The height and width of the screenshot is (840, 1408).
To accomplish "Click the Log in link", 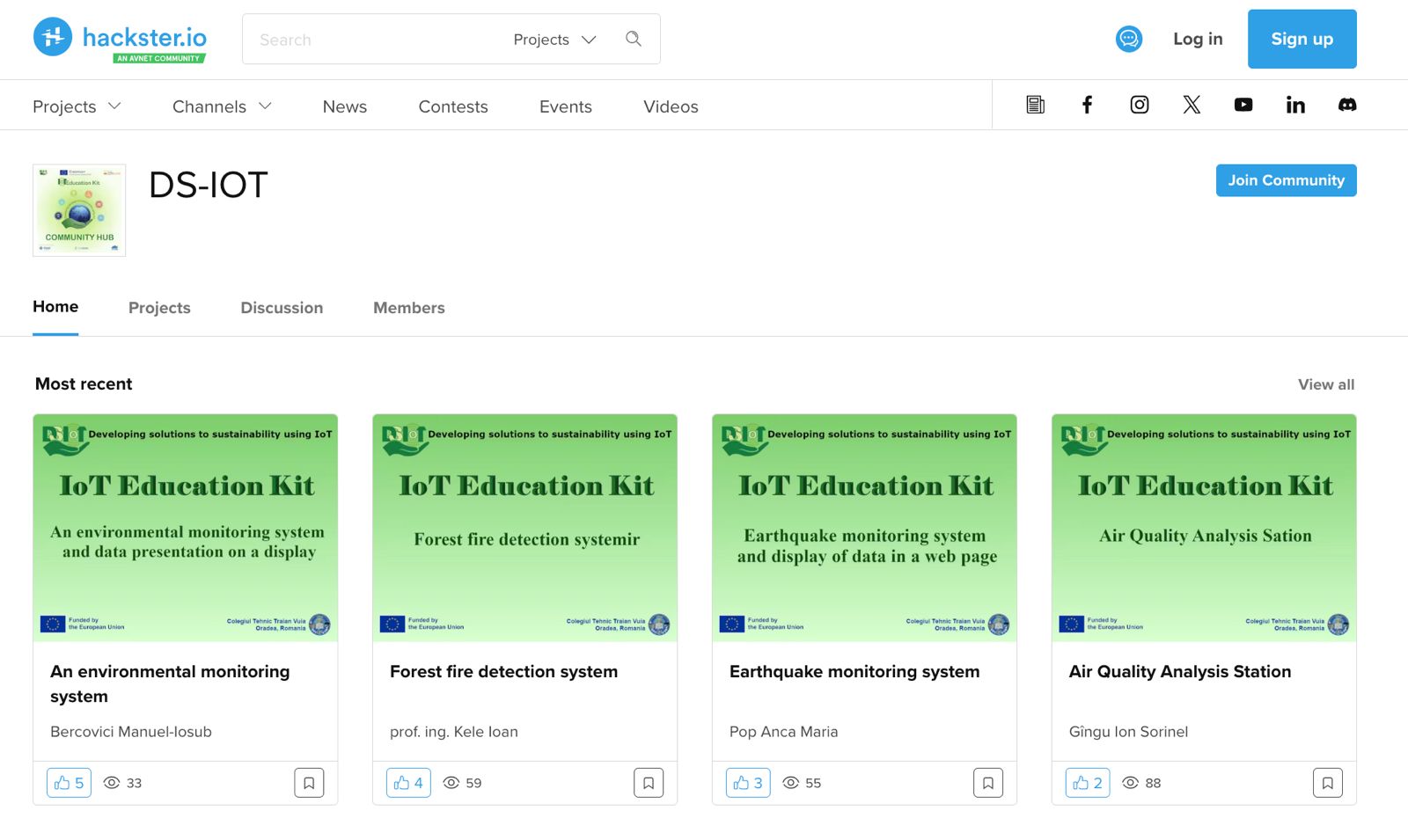I will coord(1198,39).
